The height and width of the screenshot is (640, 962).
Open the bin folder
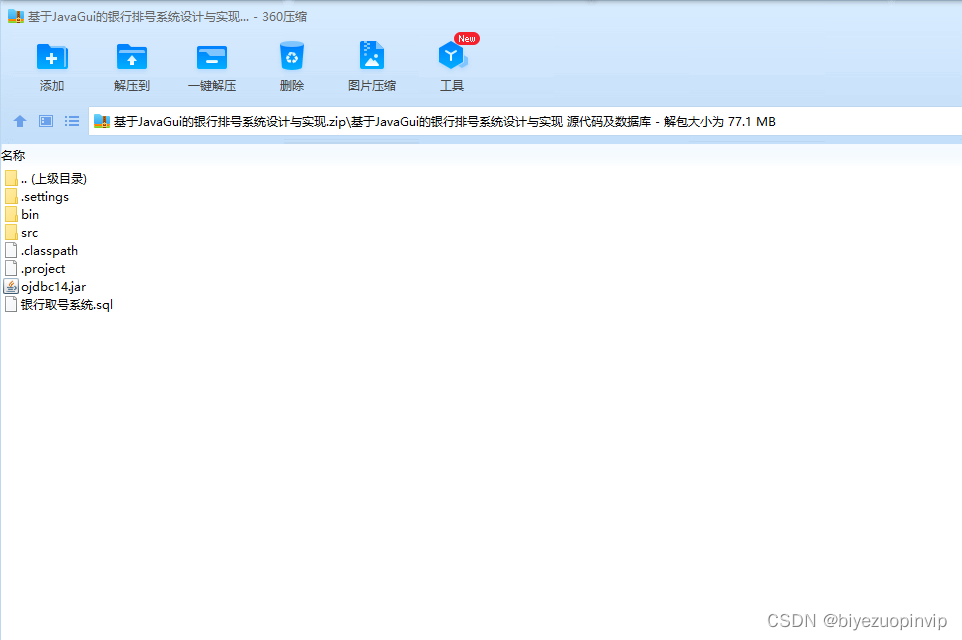(x=30, y=214)
